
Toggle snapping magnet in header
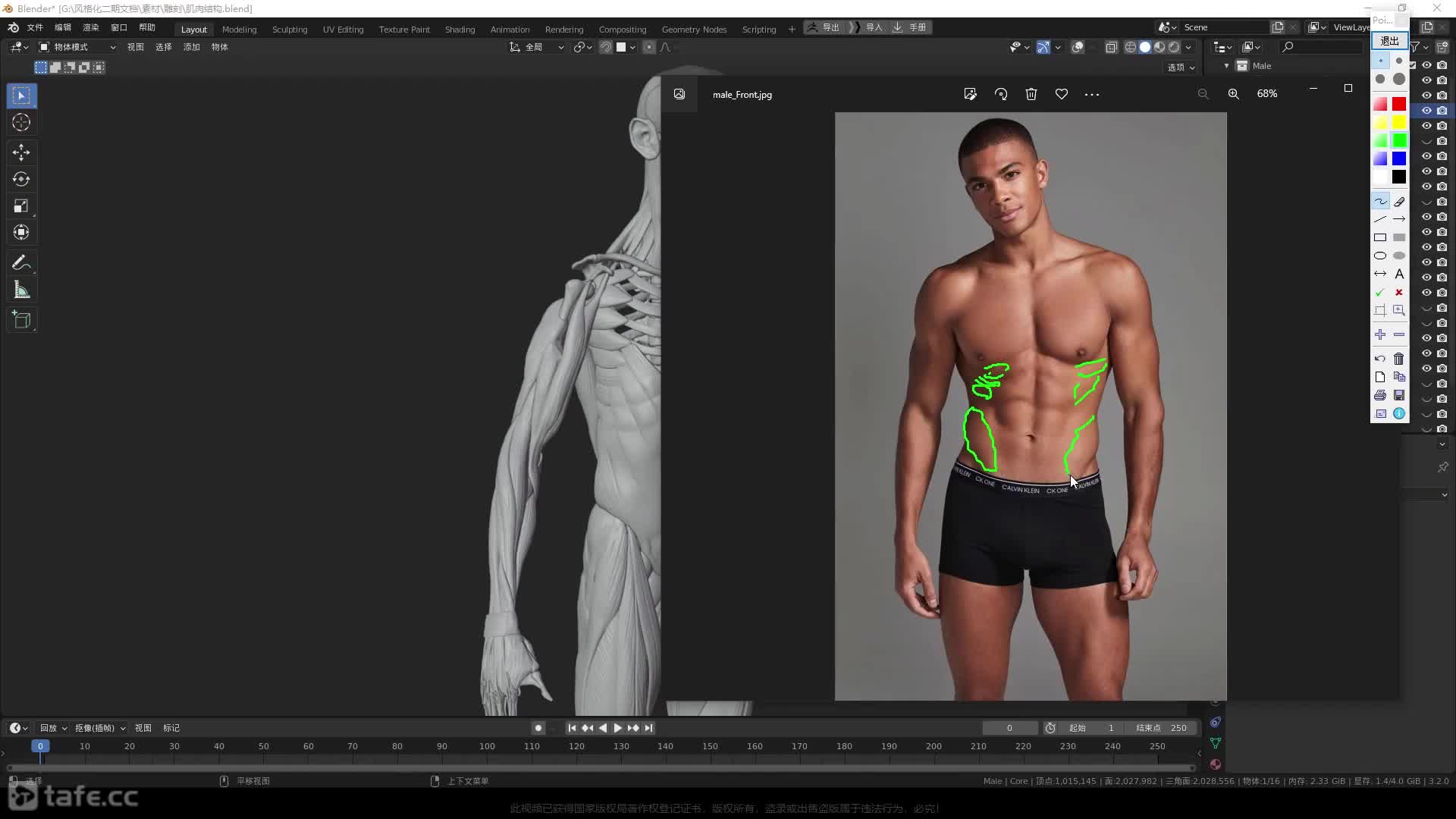click(606, 47)
